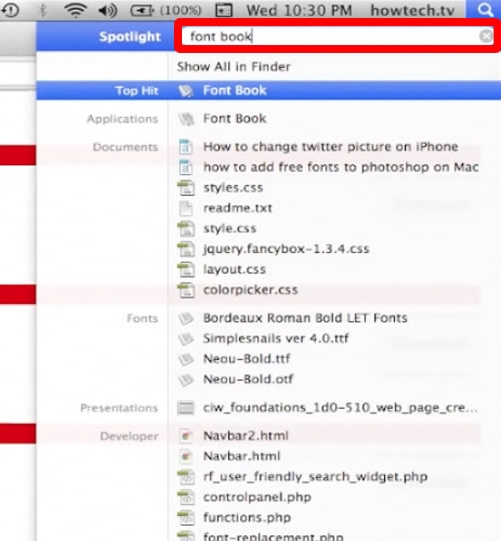Open the howtech.tv user menu

(412, 11)
